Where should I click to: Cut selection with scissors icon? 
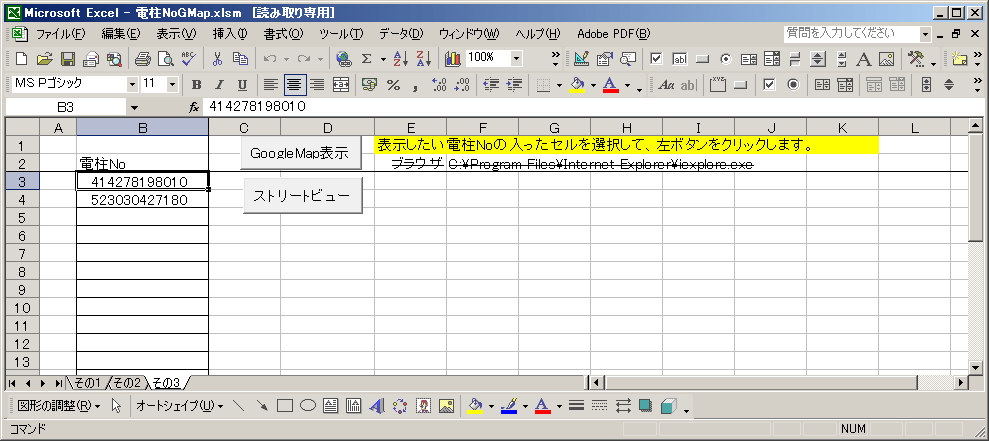click(x=218, y=59)
